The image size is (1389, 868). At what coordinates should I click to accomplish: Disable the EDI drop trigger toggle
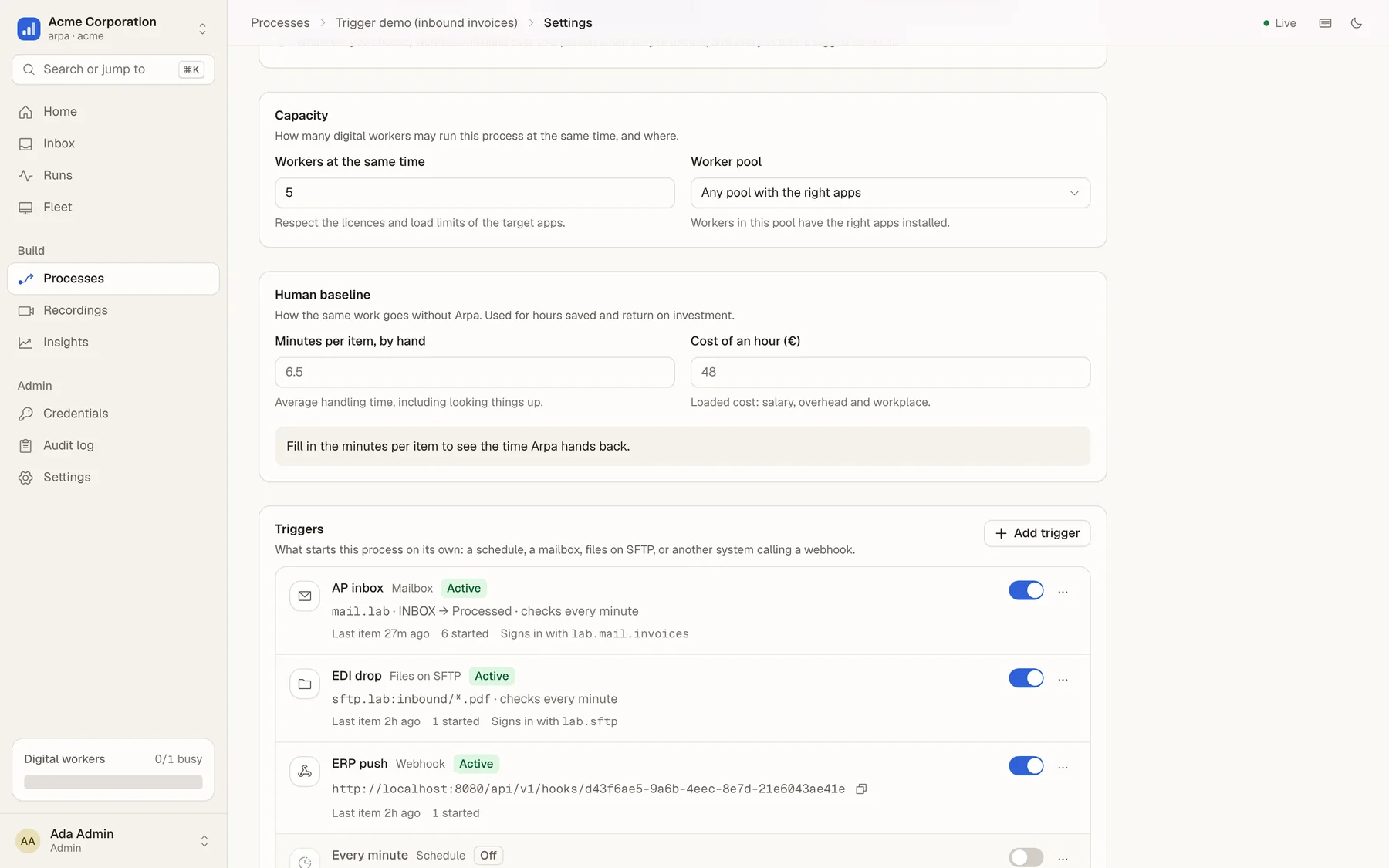click(x=1026, y=678)
